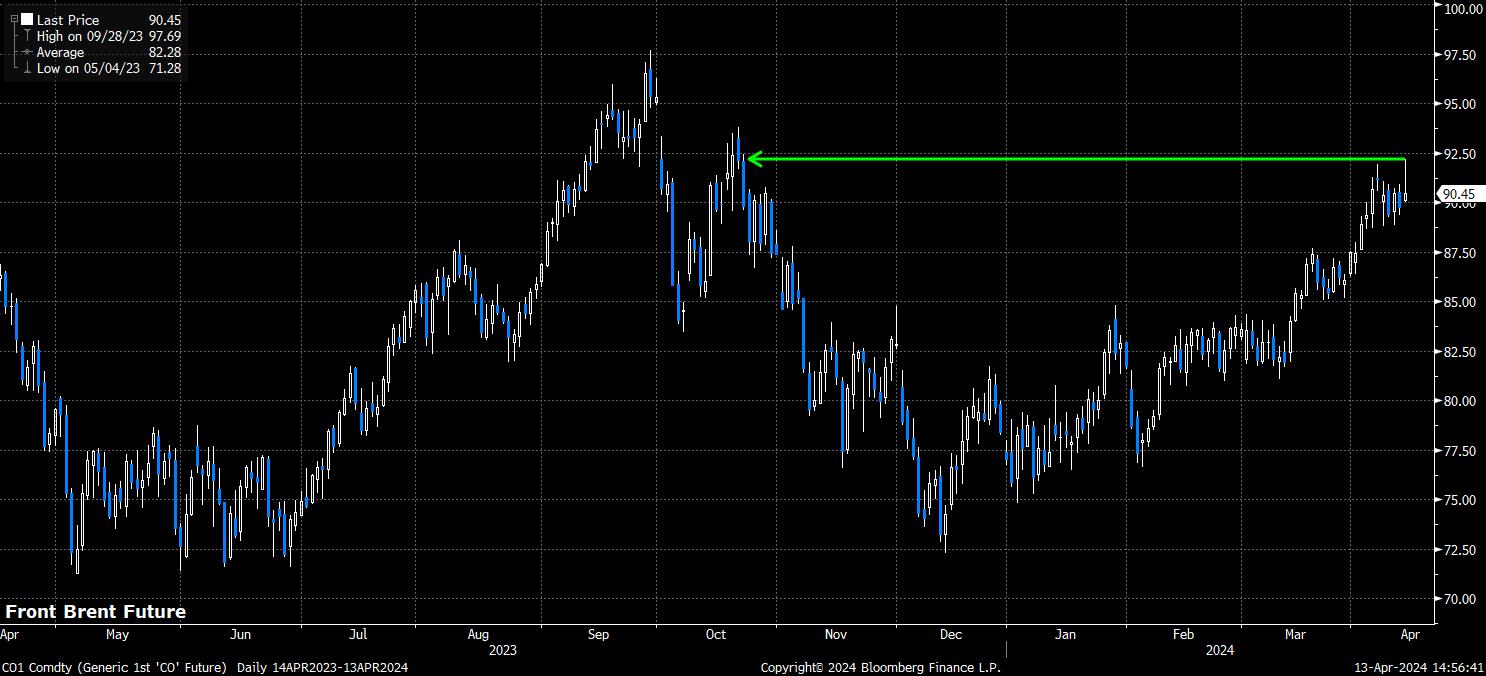The width and height of the screenshot is (1486, 676).
Task: Click the 97.69 high value in the legend
Action: coord(165,36)
